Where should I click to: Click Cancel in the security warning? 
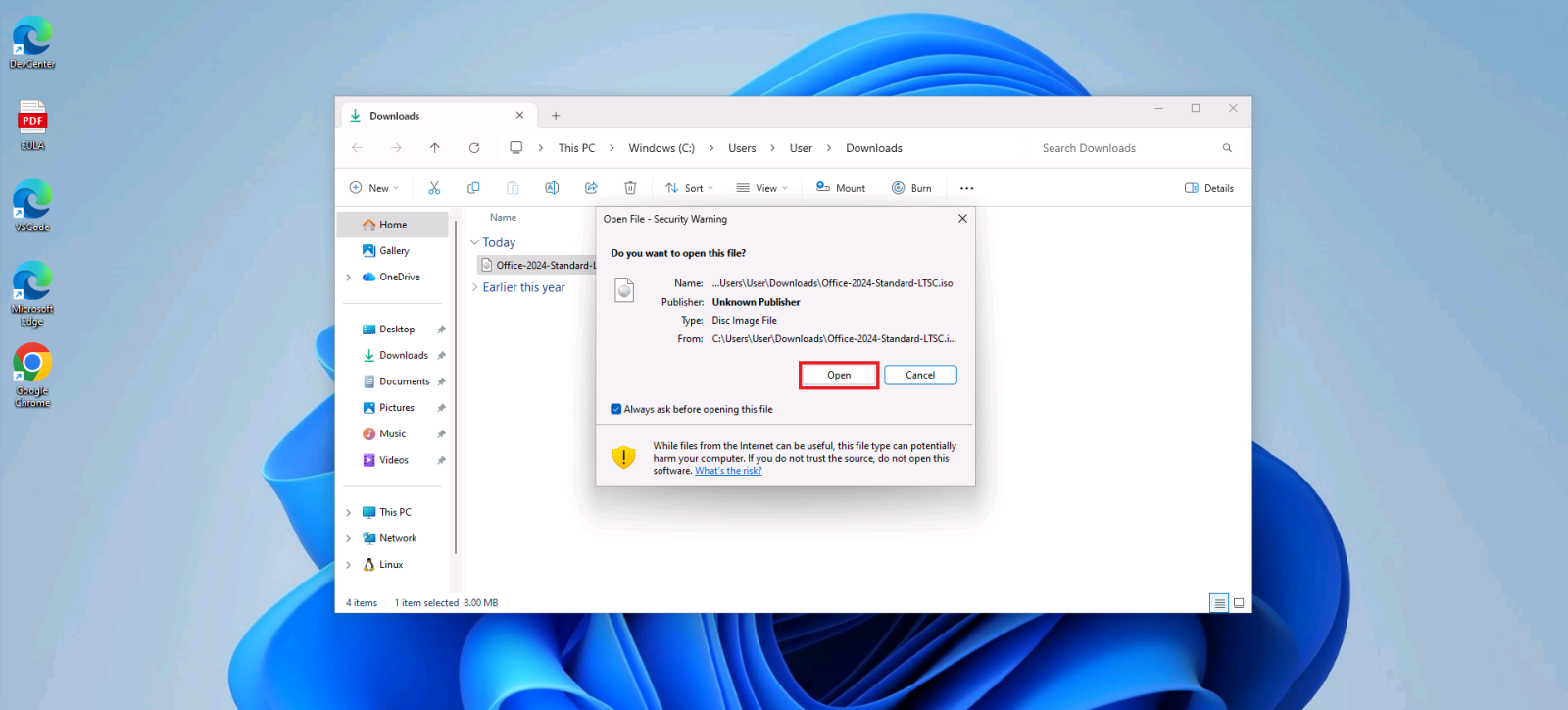click(x=920, y=375)
